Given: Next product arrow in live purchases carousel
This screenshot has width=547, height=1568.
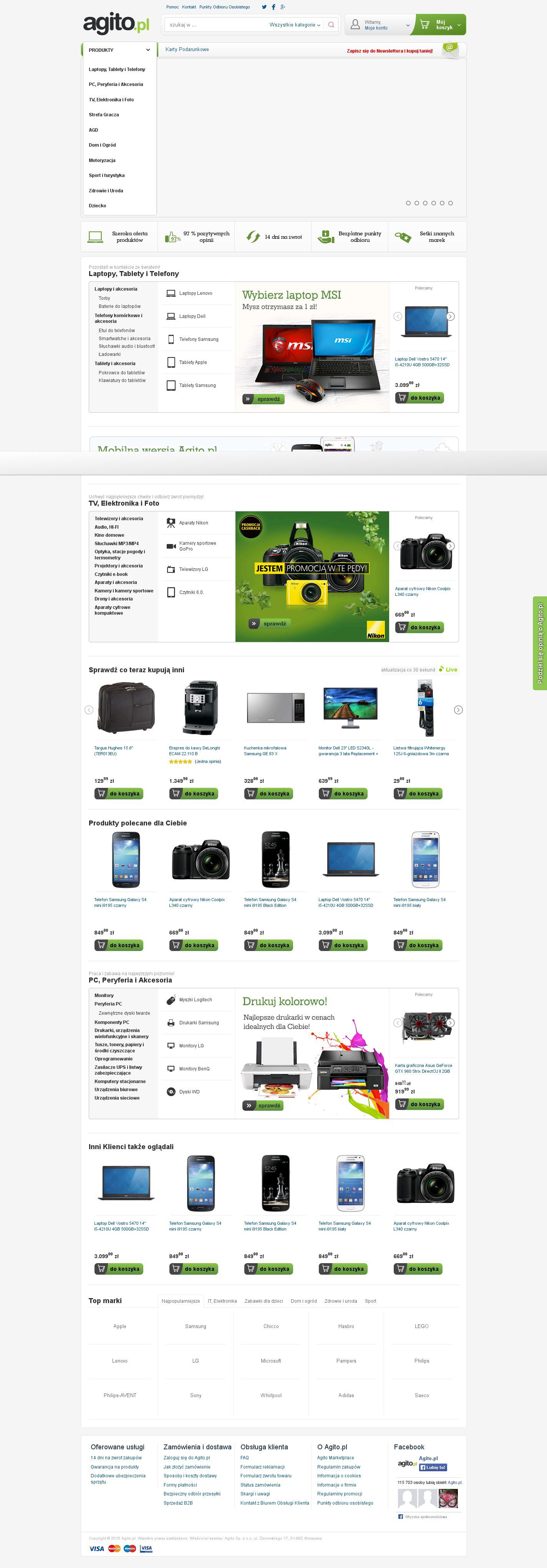Looking at the screenshot, I should (x=458, y=710).
